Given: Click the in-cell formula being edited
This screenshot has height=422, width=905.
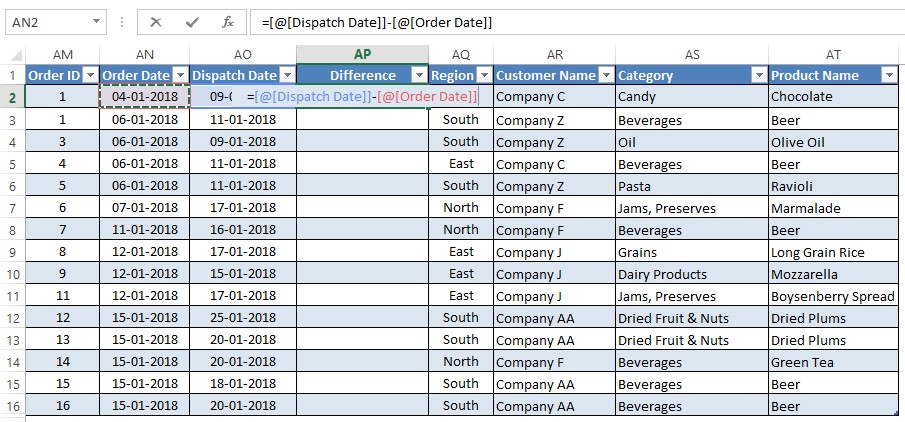Looking at the screenshot, I should pyautogui.click(x=362, y=97).
